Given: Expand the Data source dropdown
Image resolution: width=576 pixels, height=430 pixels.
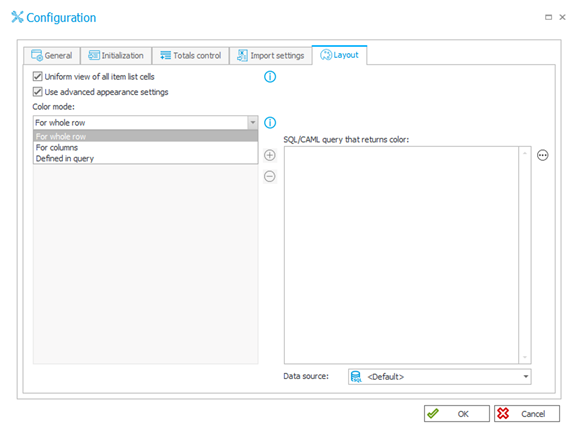Looking at the screenshot, I should (x=526, y=377).
